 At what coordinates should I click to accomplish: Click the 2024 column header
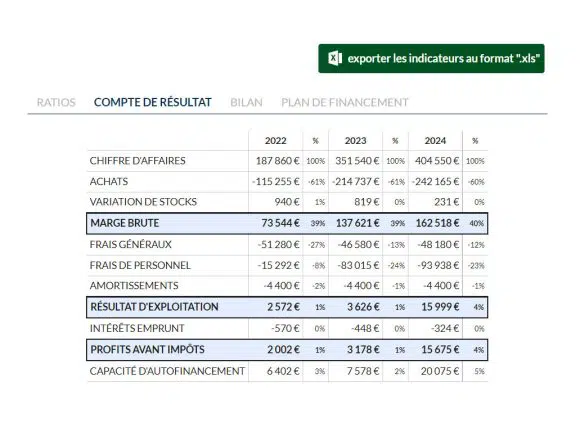pyautogui.click(x=435, y=141)
